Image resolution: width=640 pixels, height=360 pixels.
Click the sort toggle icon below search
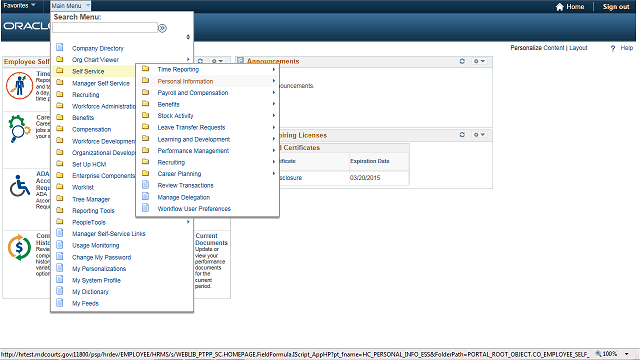(x=188, y=37)
